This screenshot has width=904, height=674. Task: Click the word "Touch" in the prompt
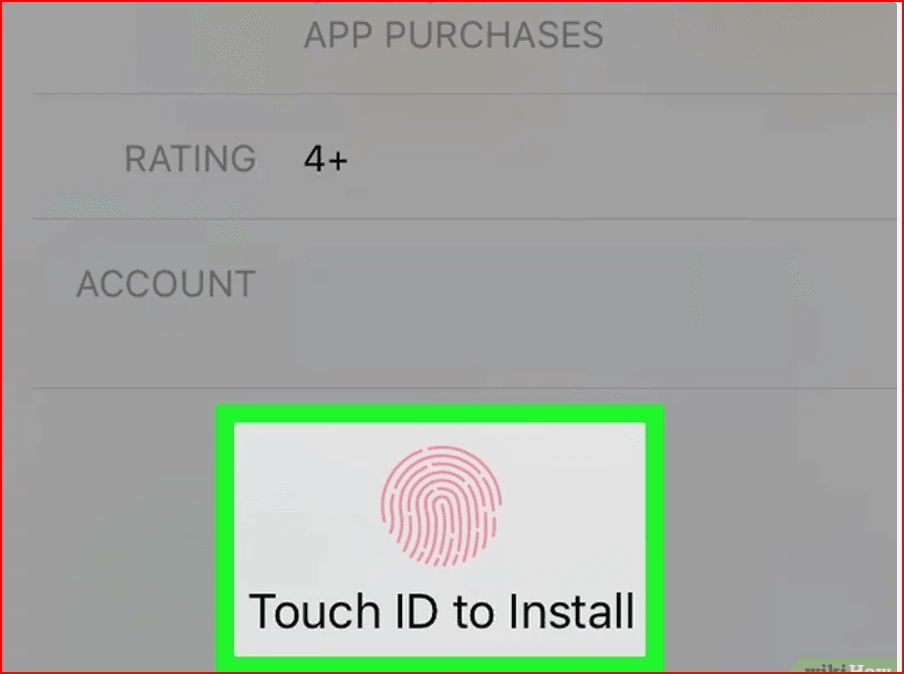314,611
